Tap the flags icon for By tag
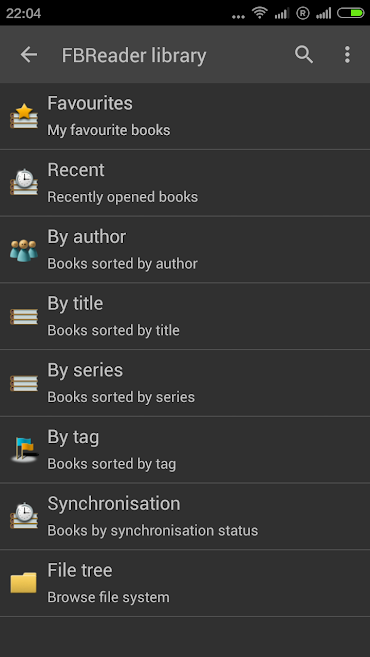Image resolution: width=370 pixels, height=657 pixels. (x=24, y=450)
